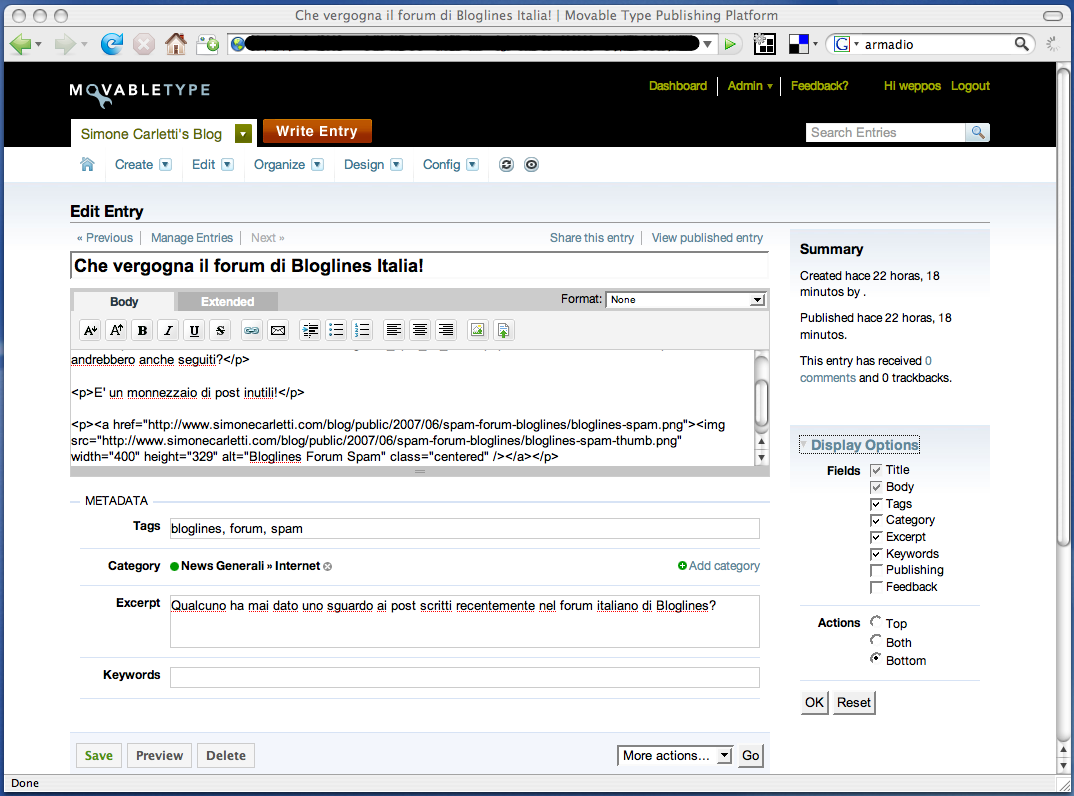Uncheck the Title field checkbox

pyautogui.click(x=875, y=470)
